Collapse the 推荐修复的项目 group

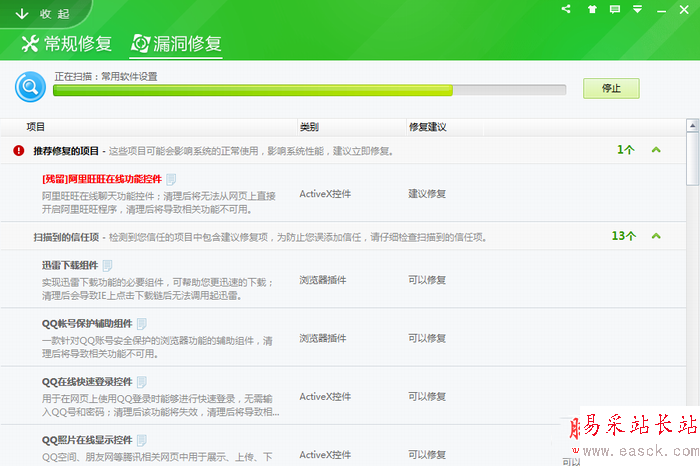(656, 150)
